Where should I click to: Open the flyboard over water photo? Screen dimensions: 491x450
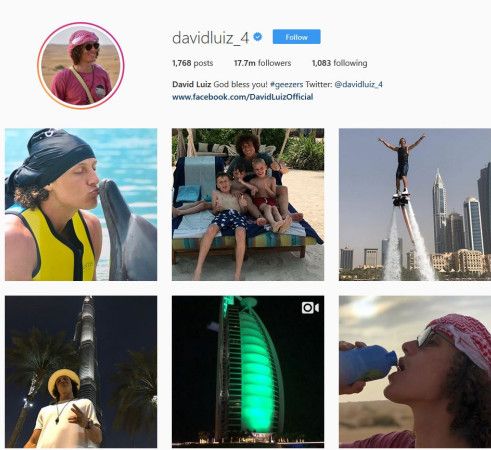pos(415,204)
